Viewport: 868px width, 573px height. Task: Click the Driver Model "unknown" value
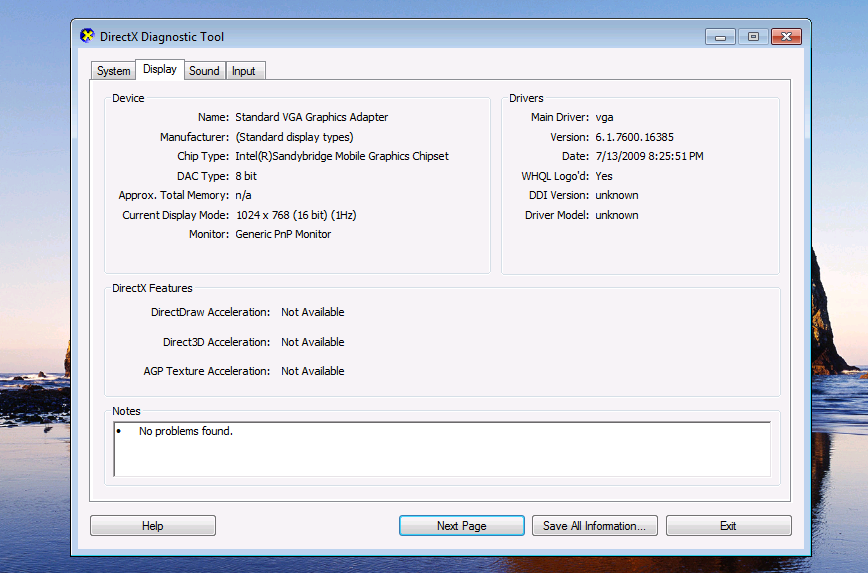pyautogui.click(x=617, y=215)
